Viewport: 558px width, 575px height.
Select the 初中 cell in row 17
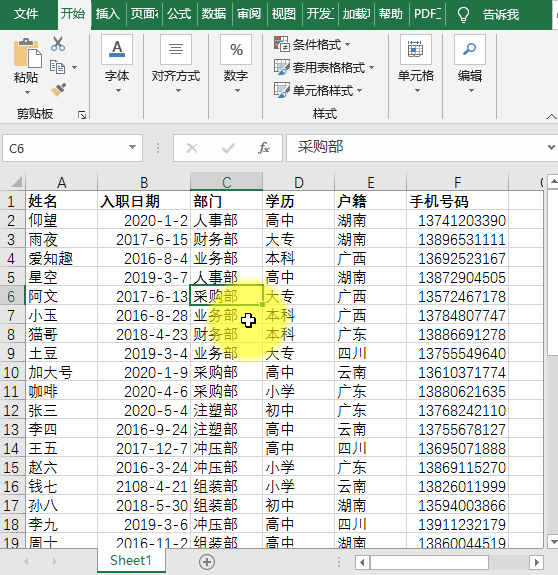click(x=298, y=506)
